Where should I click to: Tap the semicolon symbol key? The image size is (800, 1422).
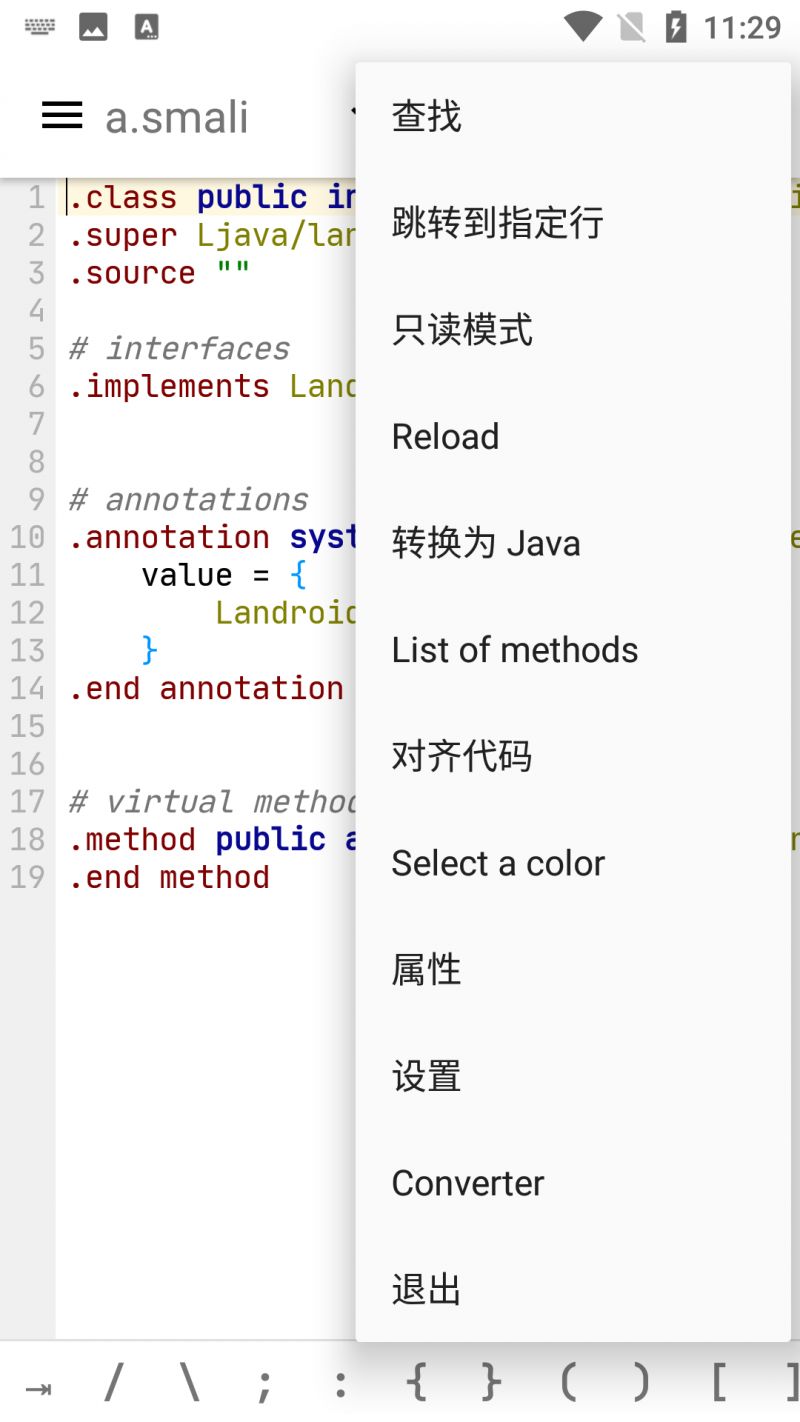[x=265, y=1384]
